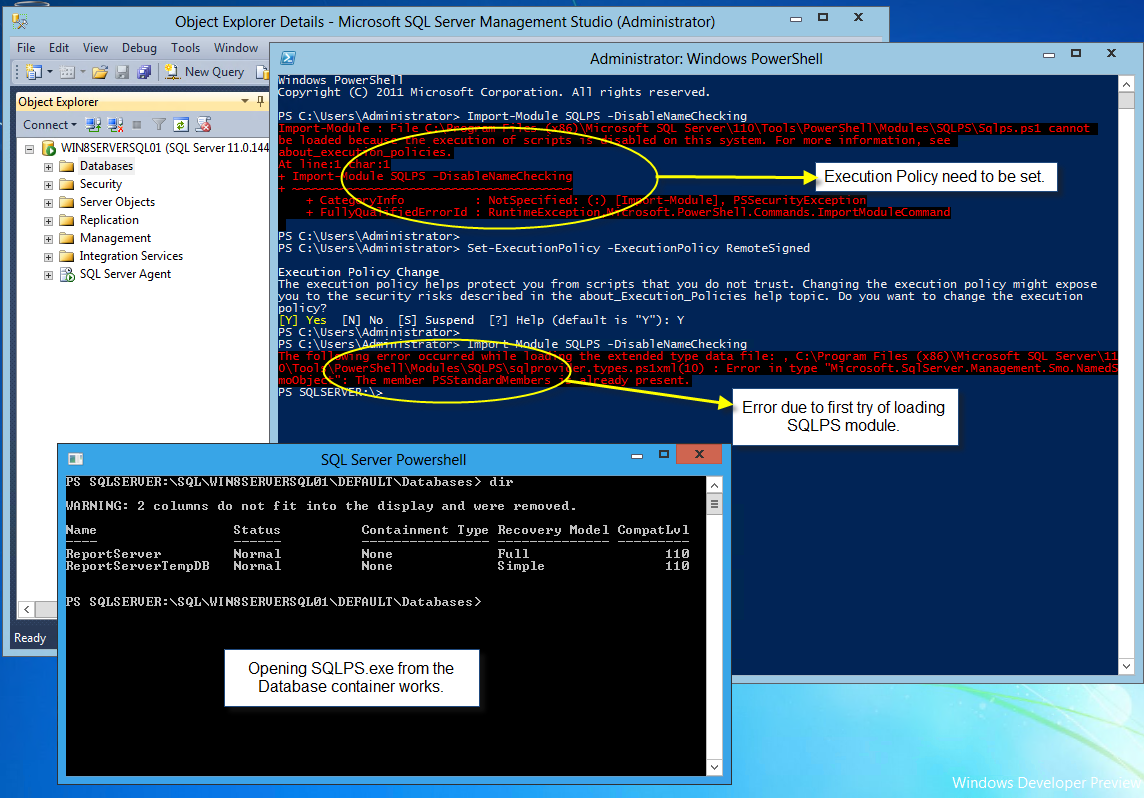The height and width of the screenshot is (798, 1144).
Task: Click Object Explorer horizontal scroll left arrow
Action: click(x=27, y=609)
